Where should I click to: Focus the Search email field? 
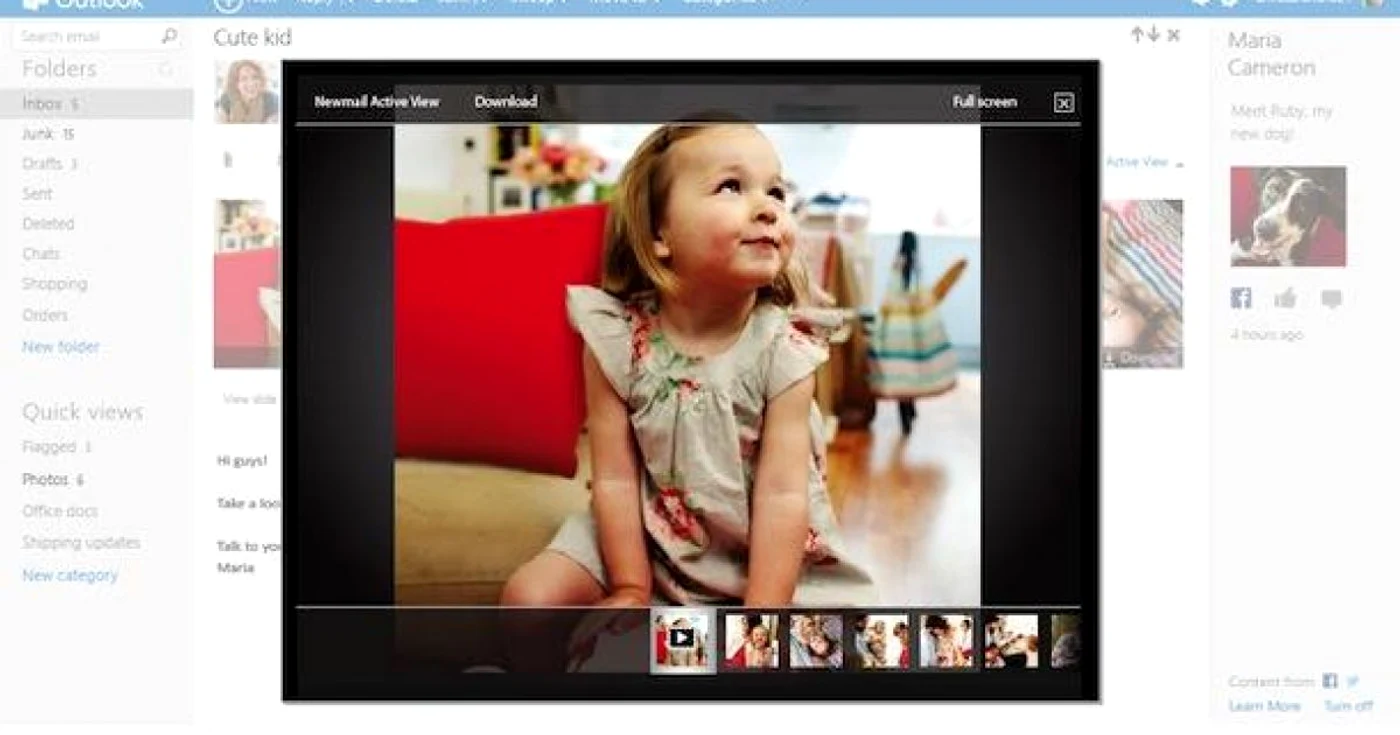click(98, 37)
